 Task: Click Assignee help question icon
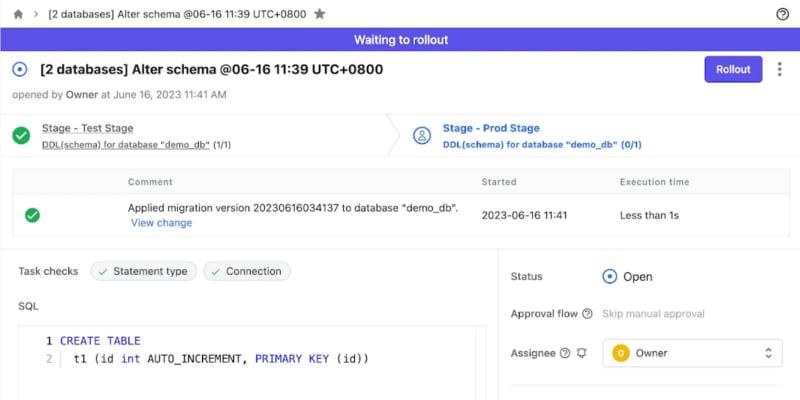tap(565, 353)
